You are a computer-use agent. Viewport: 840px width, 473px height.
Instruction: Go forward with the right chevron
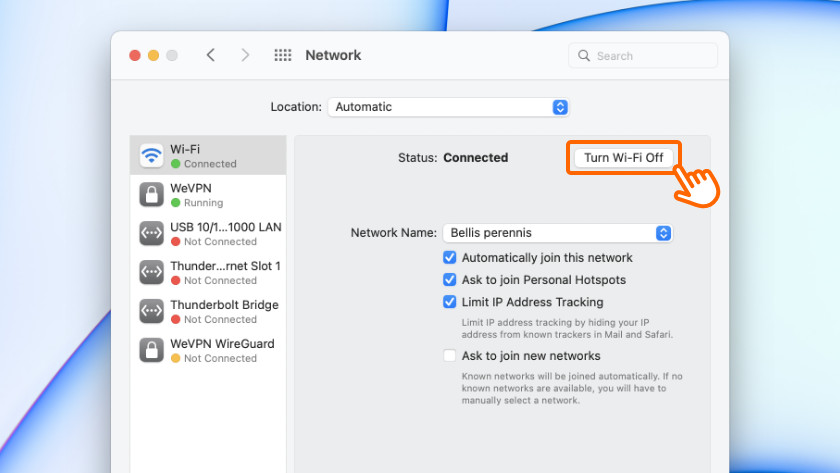point(245,56)
